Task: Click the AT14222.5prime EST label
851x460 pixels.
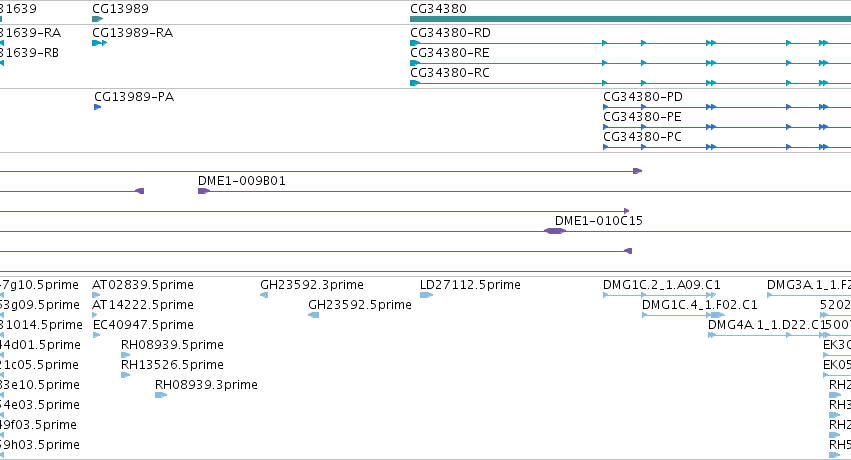Action: [x=143, y=305]
